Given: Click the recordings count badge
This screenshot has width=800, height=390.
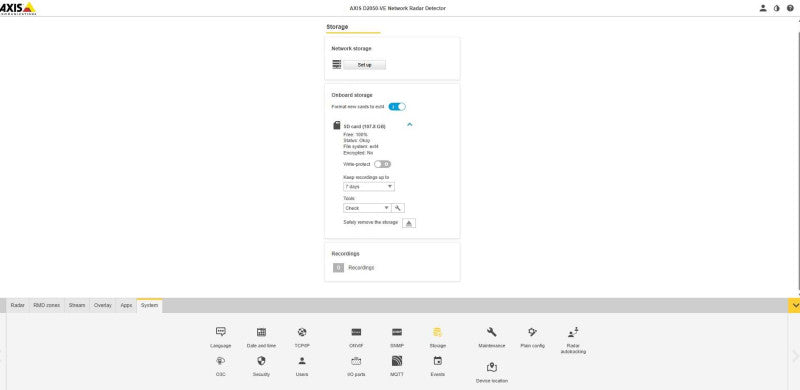Looking at the screenshot, I should [x=338, y=267].
